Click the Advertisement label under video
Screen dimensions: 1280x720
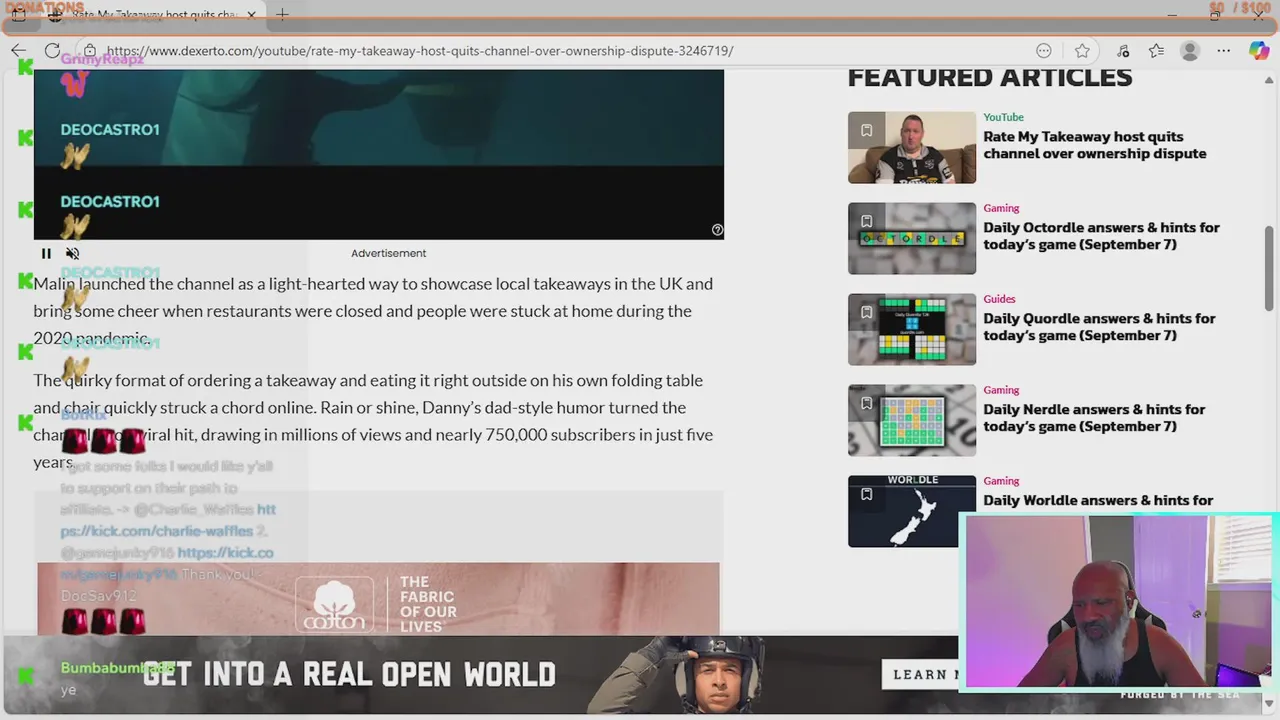pos(388,253)
